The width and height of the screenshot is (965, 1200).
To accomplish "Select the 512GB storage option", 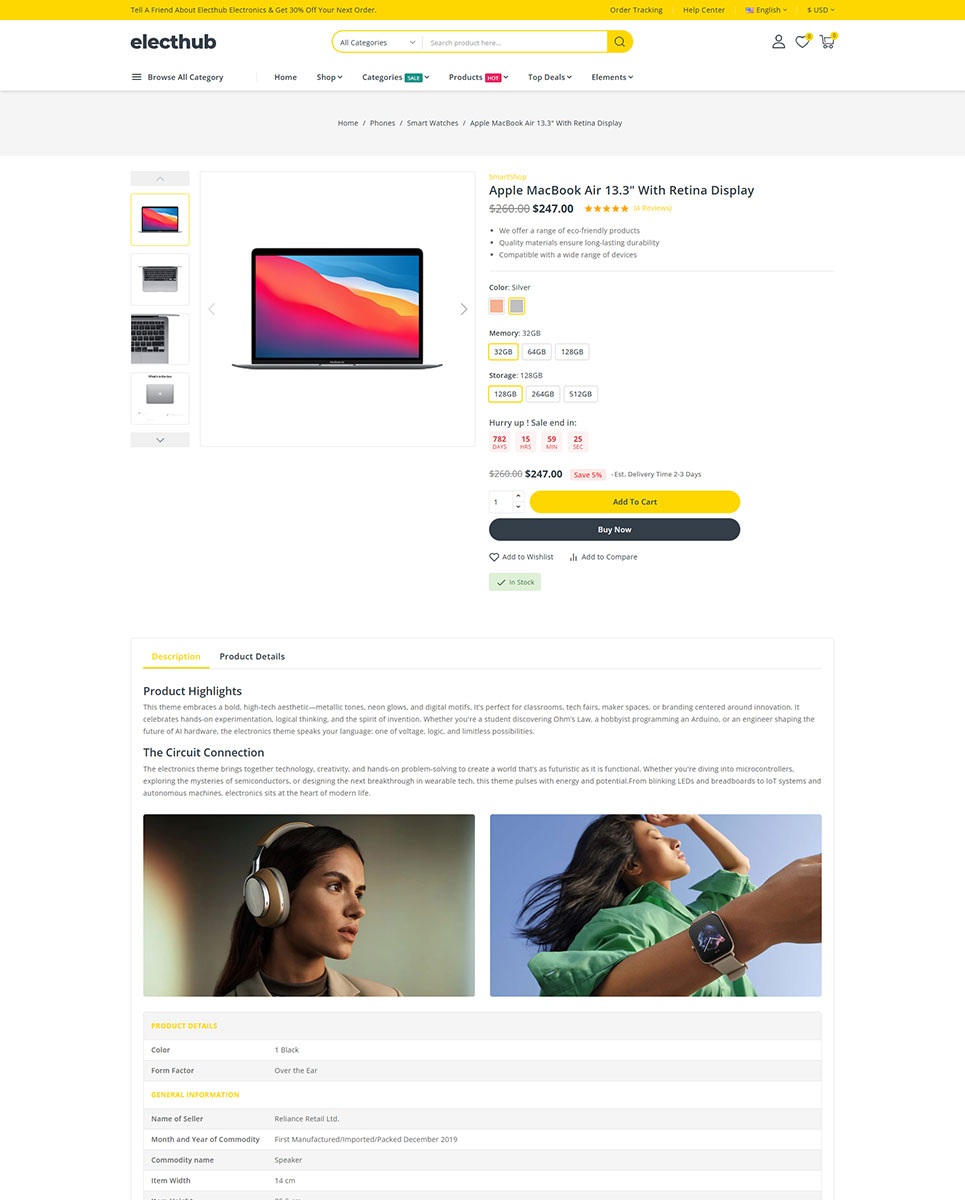I will tap(580, 394).
